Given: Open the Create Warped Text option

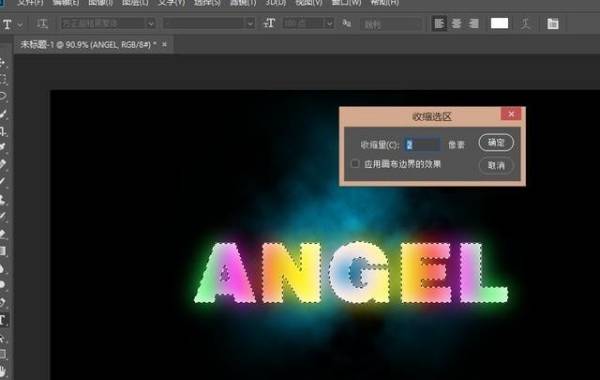Looking at the screenshot, I should (526, 24).
